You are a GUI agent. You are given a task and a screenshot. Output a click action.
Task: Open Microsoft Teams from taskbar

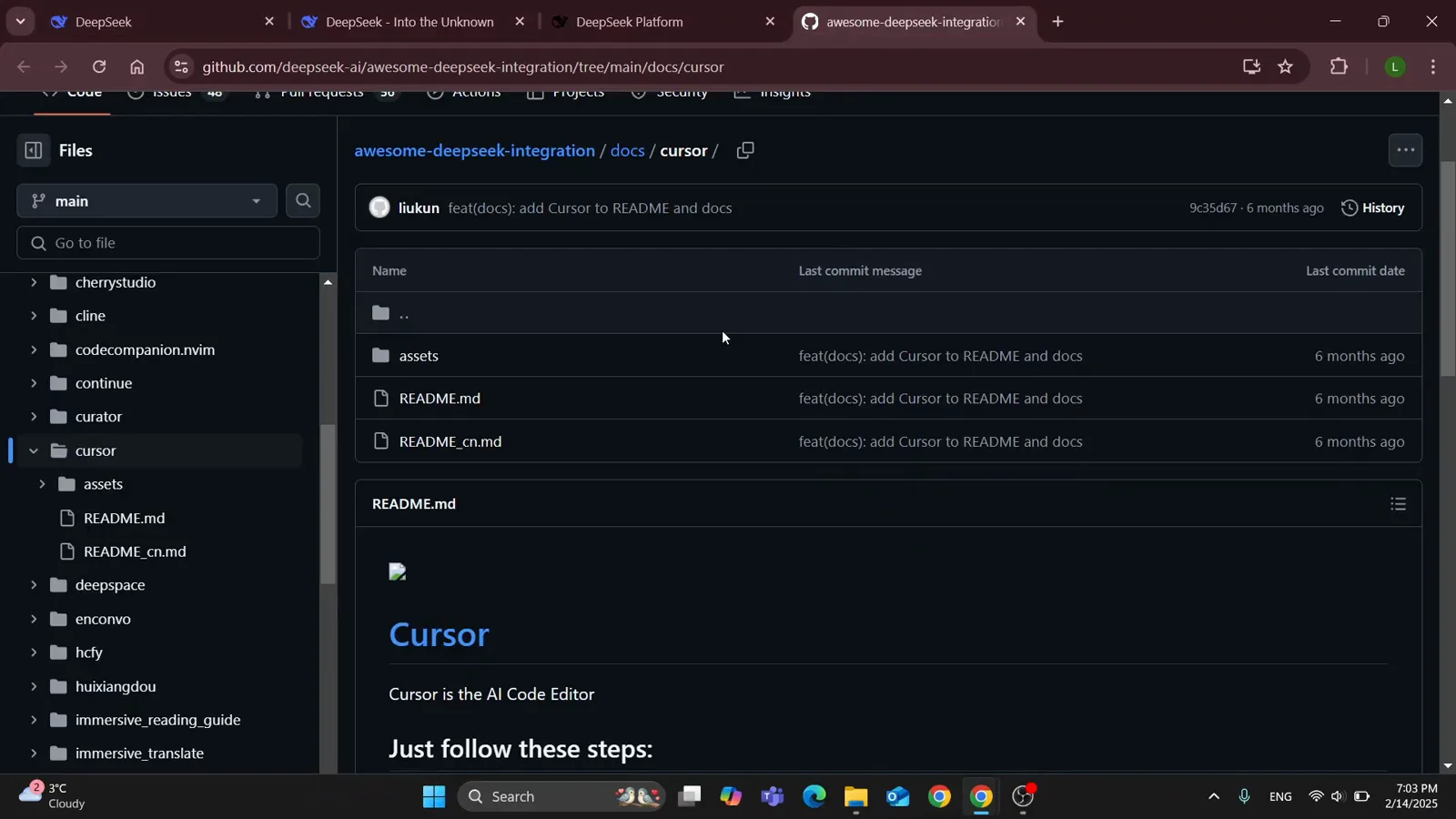point(773,797)
